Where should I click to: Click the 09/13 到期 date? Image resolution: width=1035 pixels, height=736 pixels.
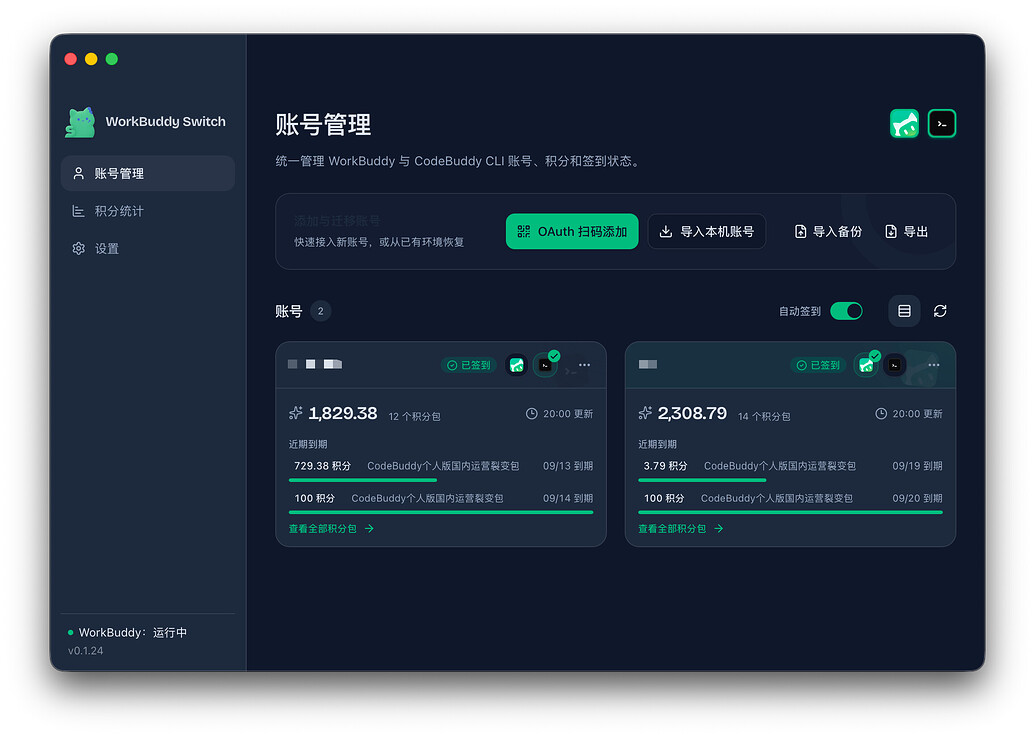[568, 466]
